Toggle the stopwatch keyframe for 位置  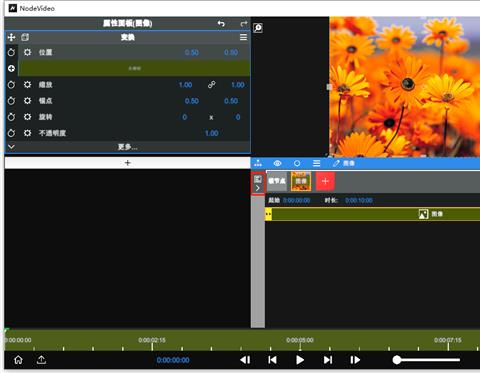pyautogui.click(x=11, y=52)
